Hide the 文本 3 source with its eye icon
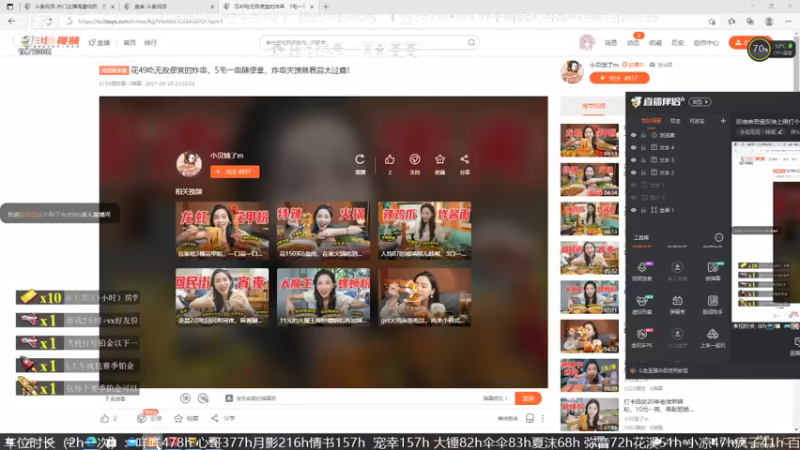800x450 pixels. (x=634, y=160)
